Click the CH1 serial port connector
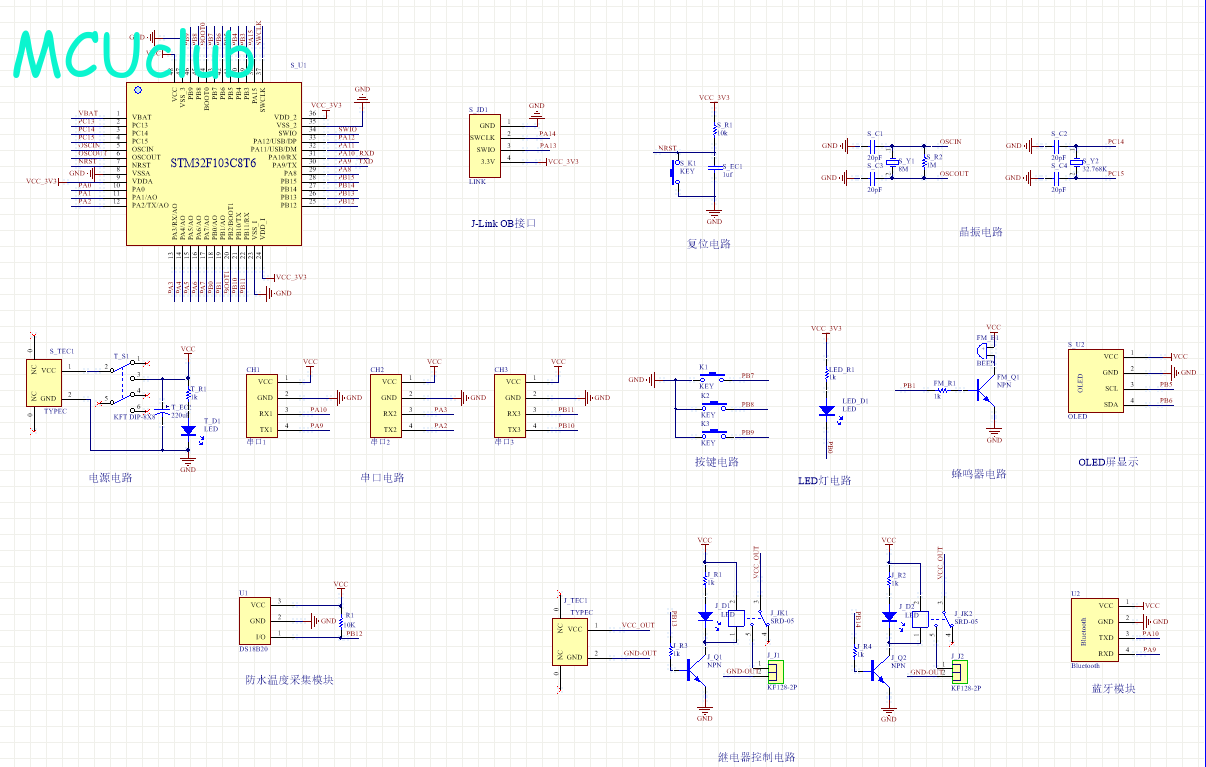1206x767 pixels. pos(265,405)
